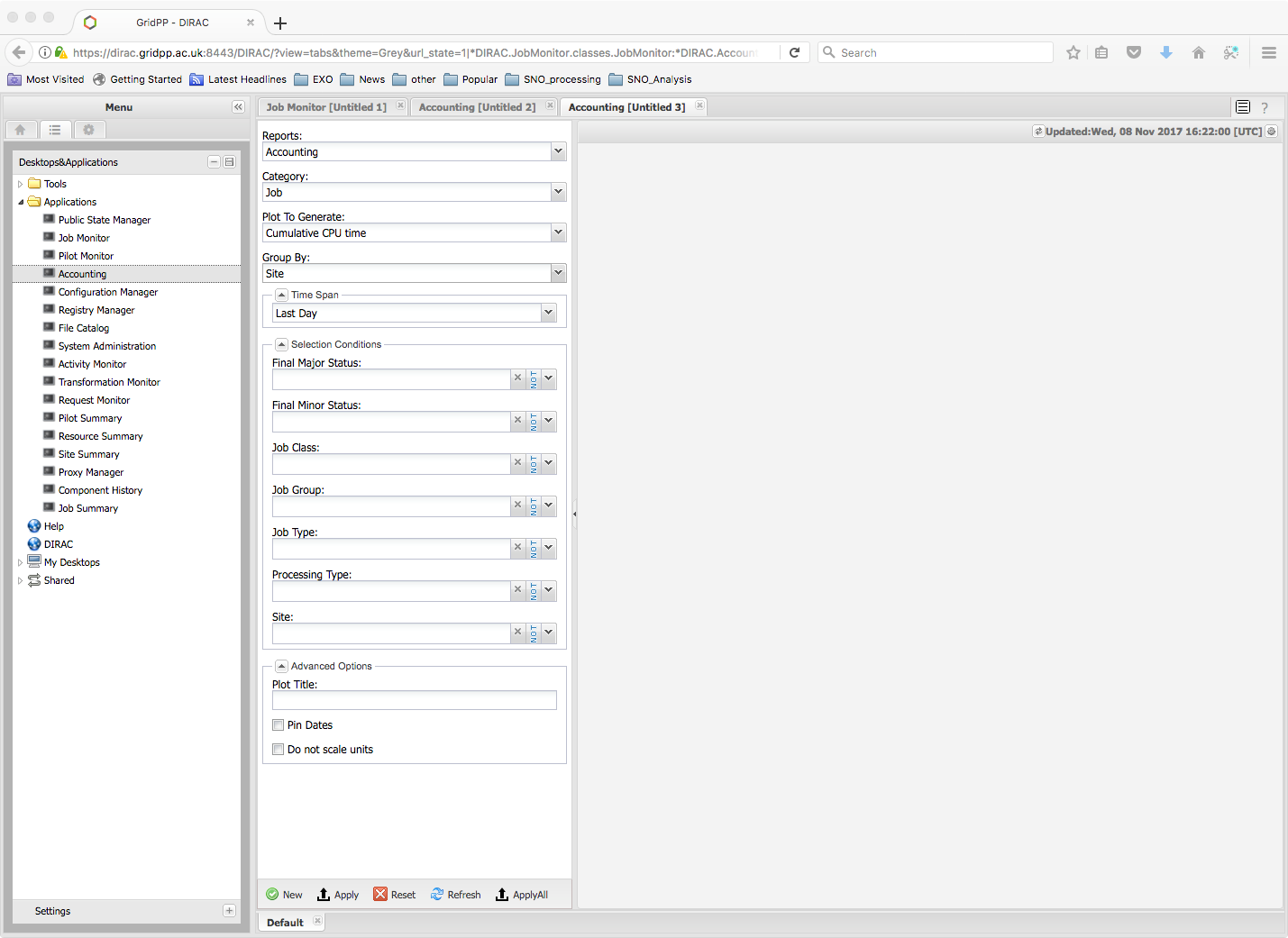Enable the Pin Dates checkbox

279,725
